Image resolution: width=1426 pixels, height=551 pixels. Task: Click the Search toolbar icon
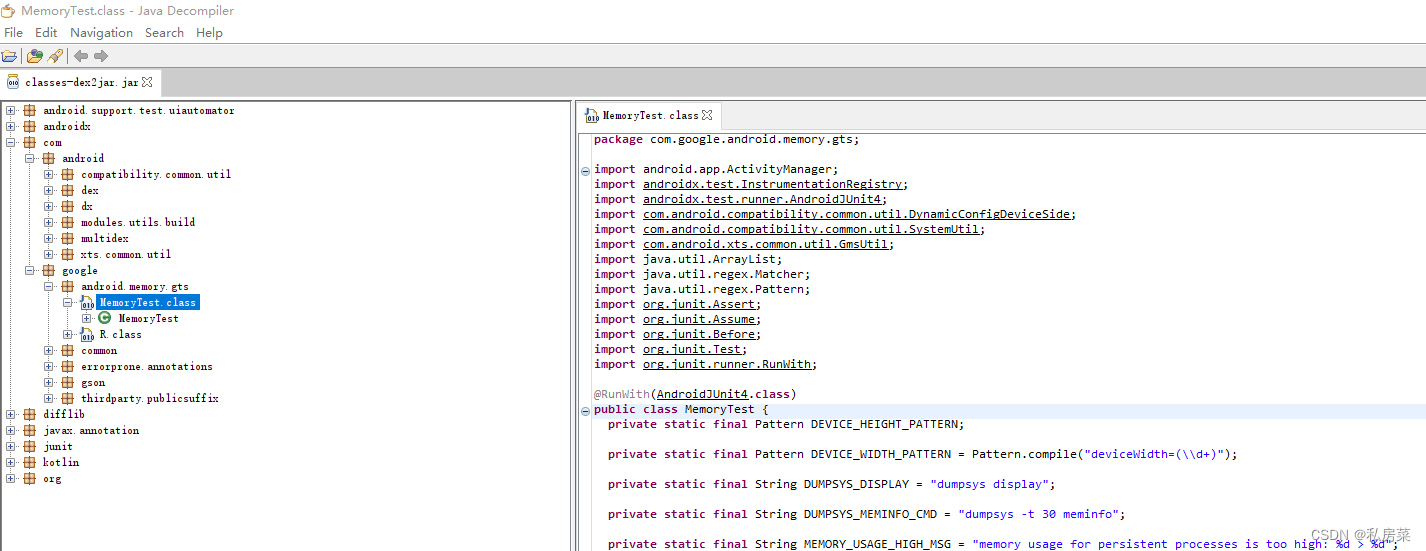[x=55, y=56]
